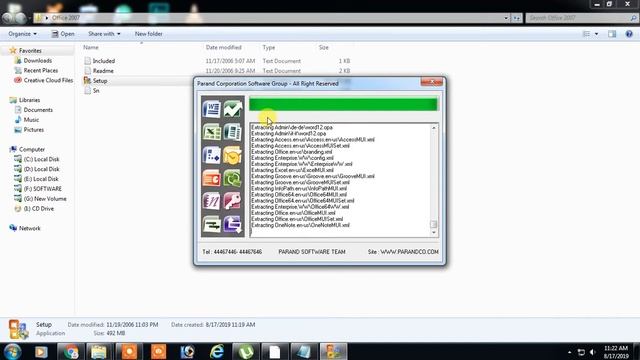This screenshot has width=640, height=360.
Task: Open Creative Cloud Files in navigation pane
Action: pyautogui.click(x=43, y=80)
